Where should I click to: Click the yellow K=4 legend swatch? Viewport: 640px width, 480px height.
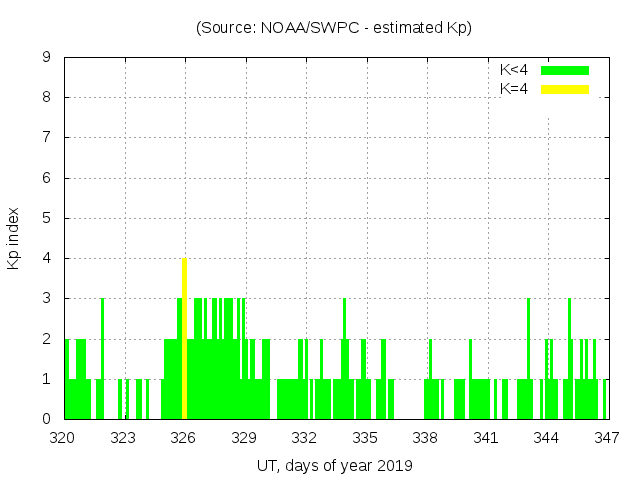pos(565,89)
